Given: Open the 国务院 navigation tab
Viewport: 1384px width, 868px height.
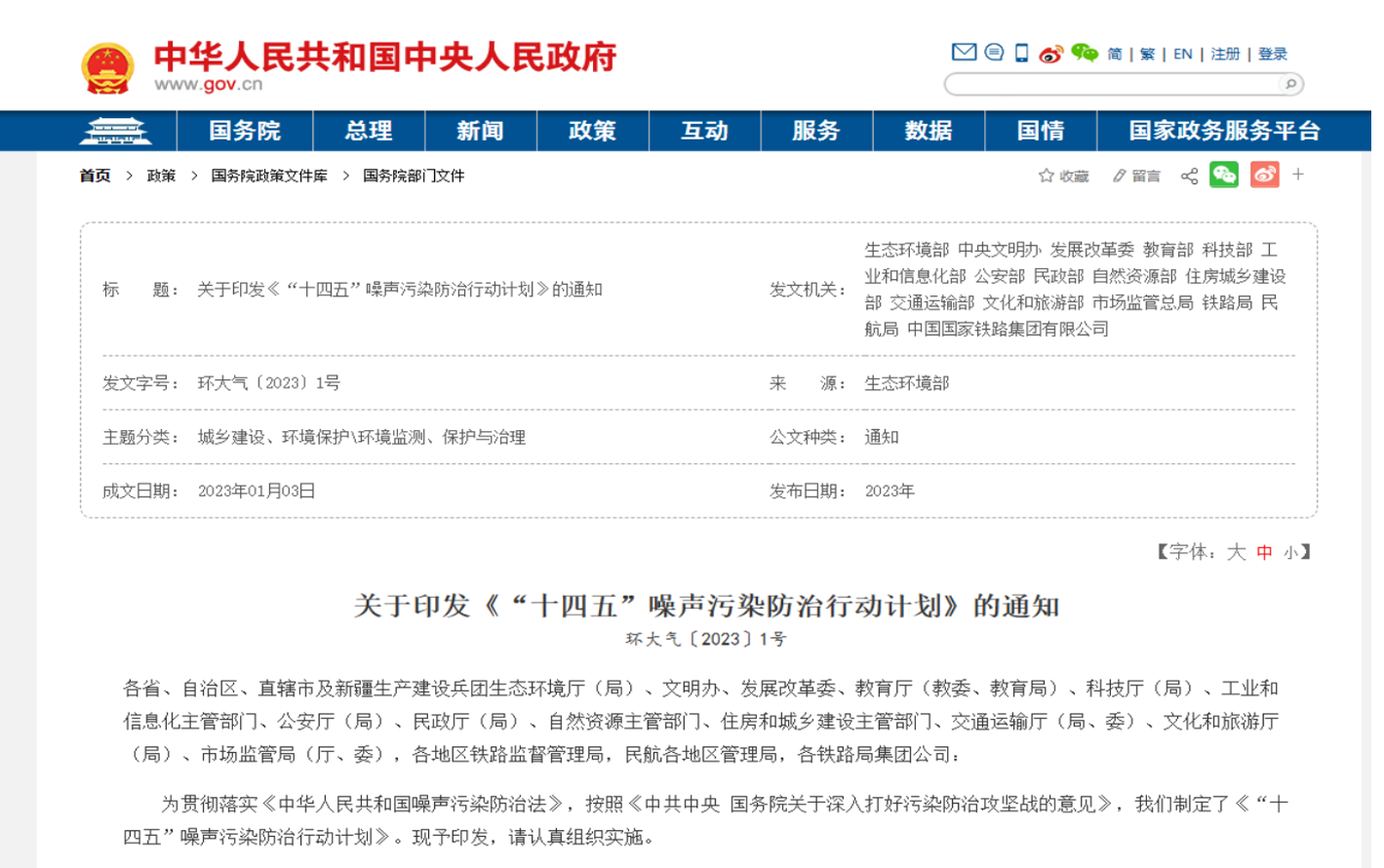Looking at the screenshot, I should point(244,131).
